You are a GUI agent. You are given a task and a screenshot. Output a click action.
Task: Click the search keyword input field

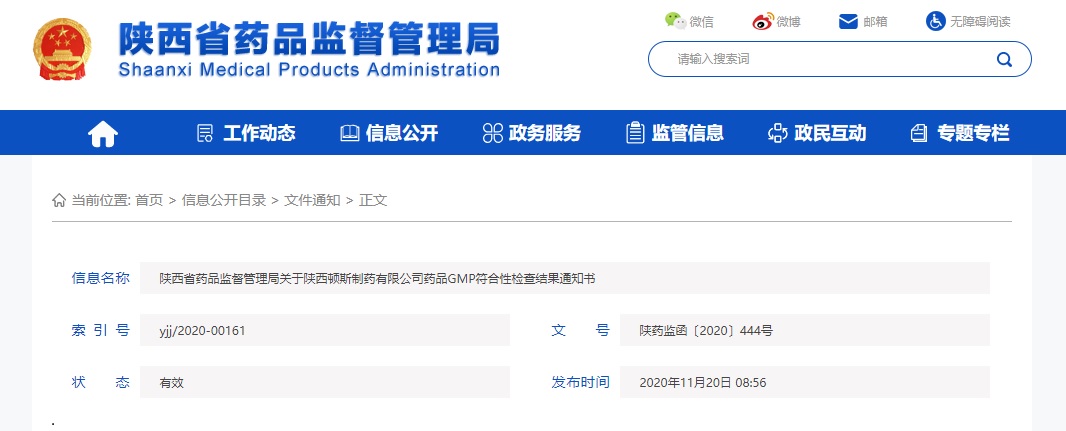coord(820,59)
